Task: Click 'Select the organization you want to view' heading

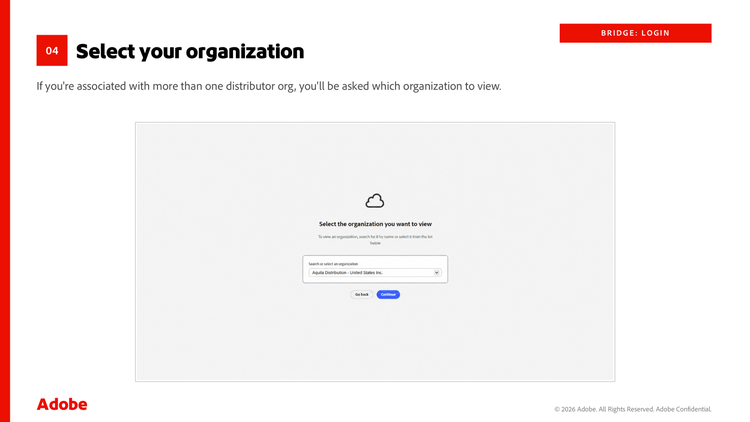Action: pos(375,224)
